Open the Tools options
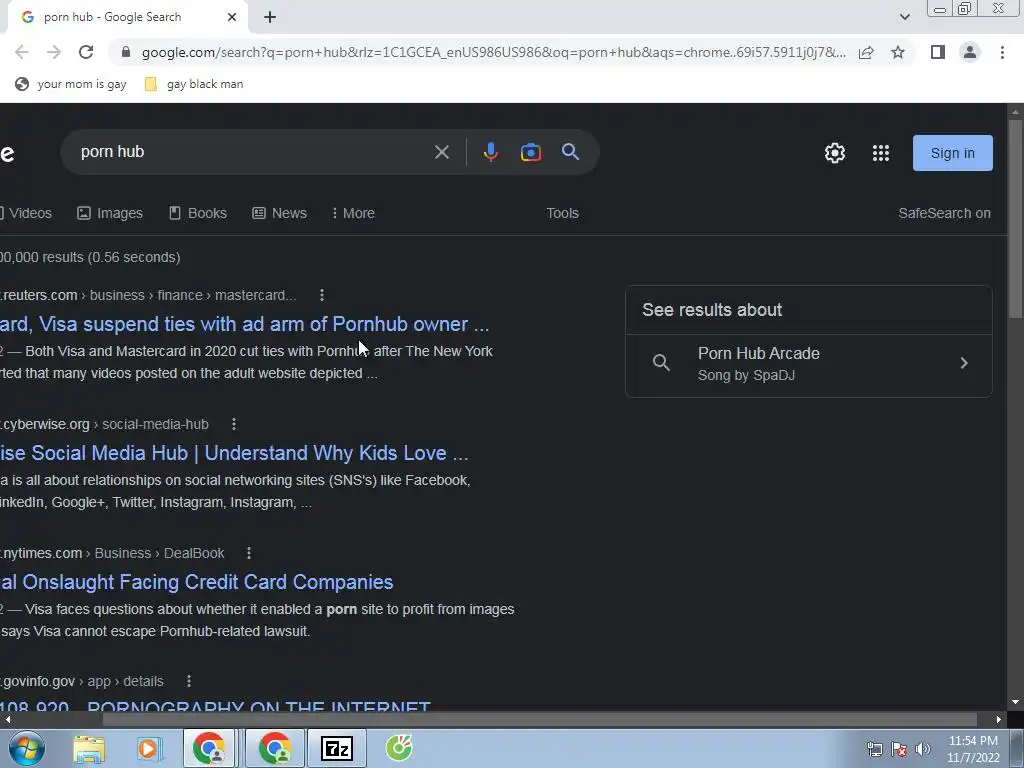The width and height of the screenshot is (1024, 768). [562, 213]
